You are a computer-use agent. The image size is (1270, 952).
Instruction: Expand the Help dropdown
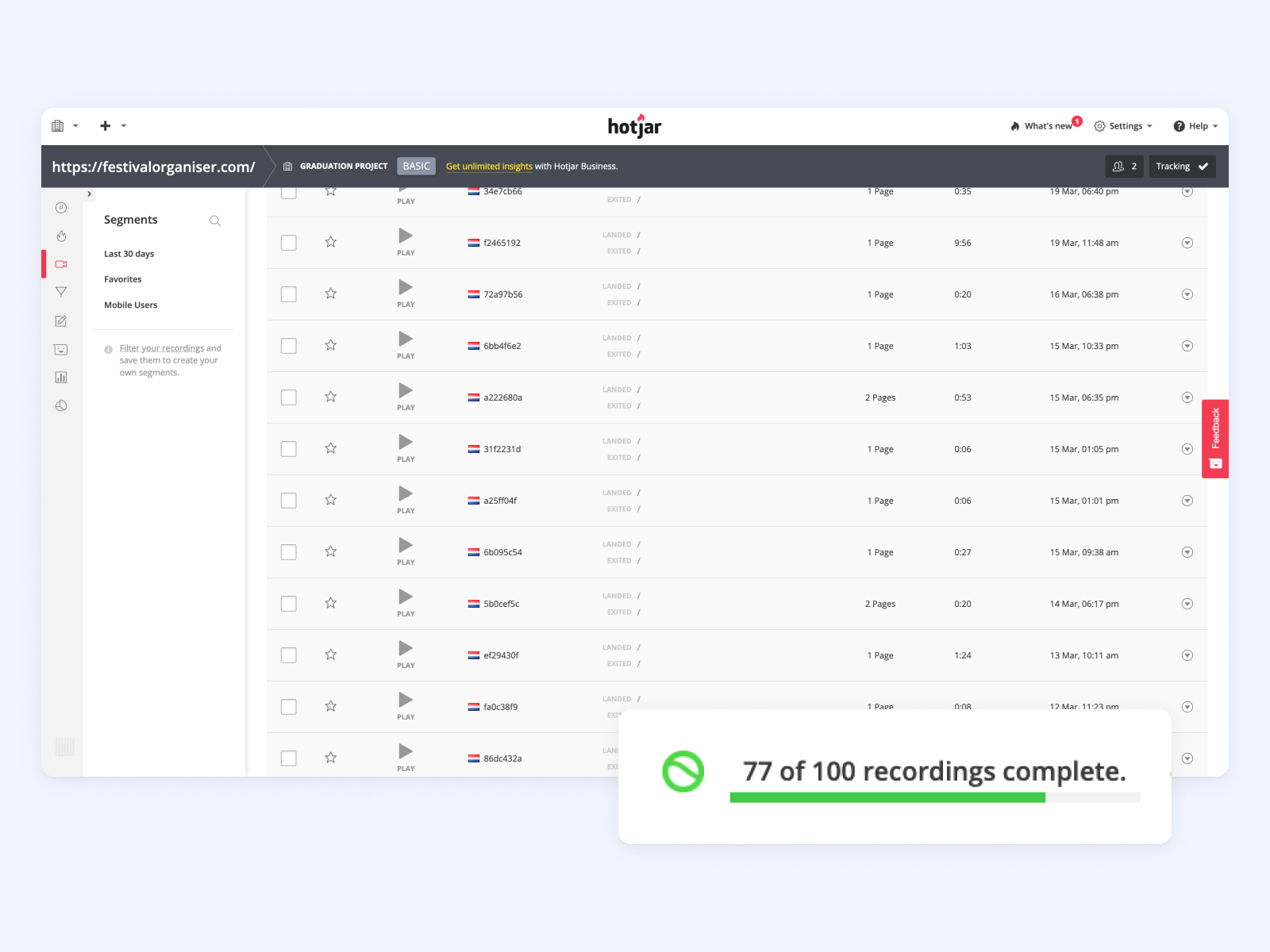[x=1195, y=126]
